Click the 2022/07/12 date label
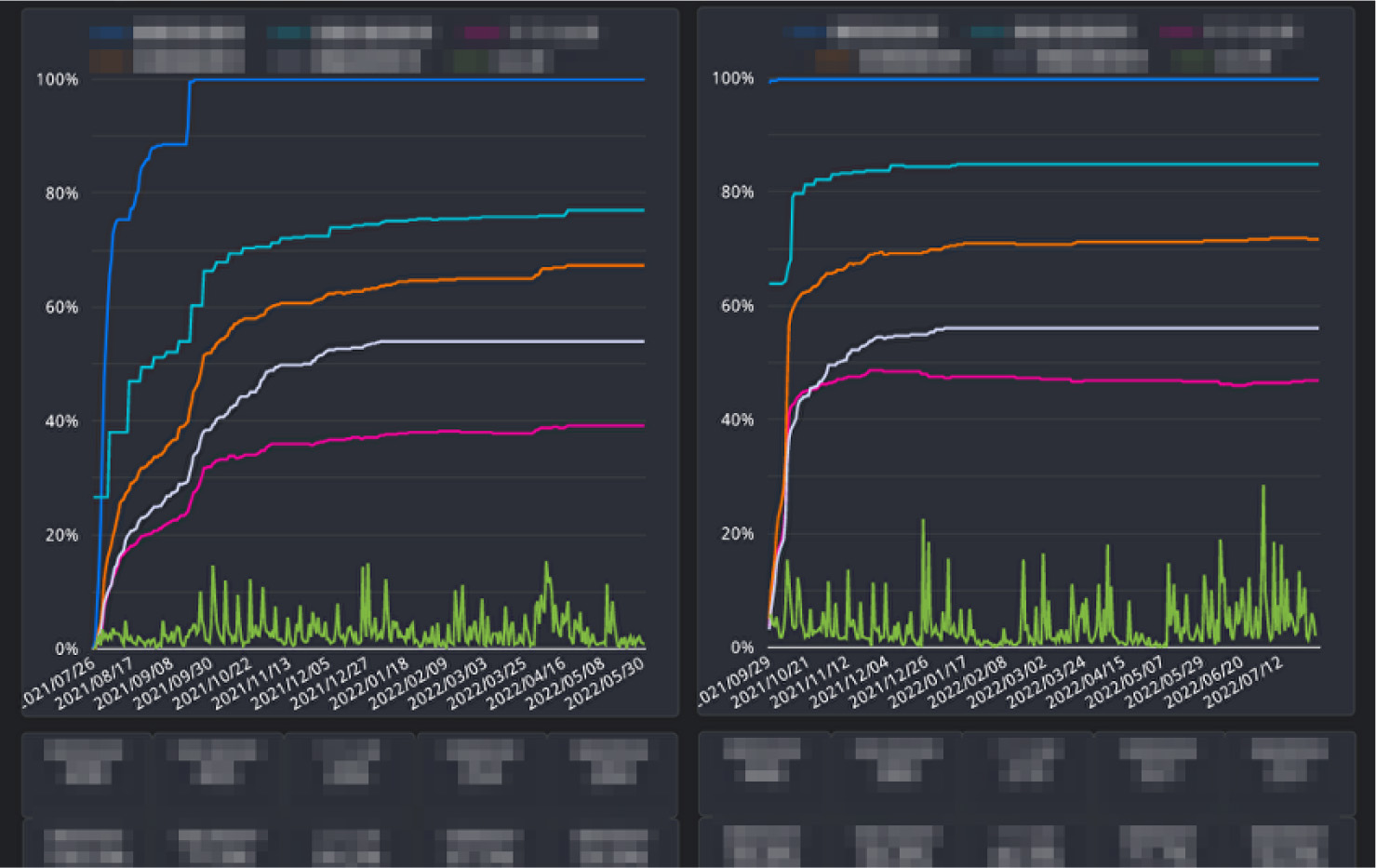 pyautogui.click(x=1242, y=683)
